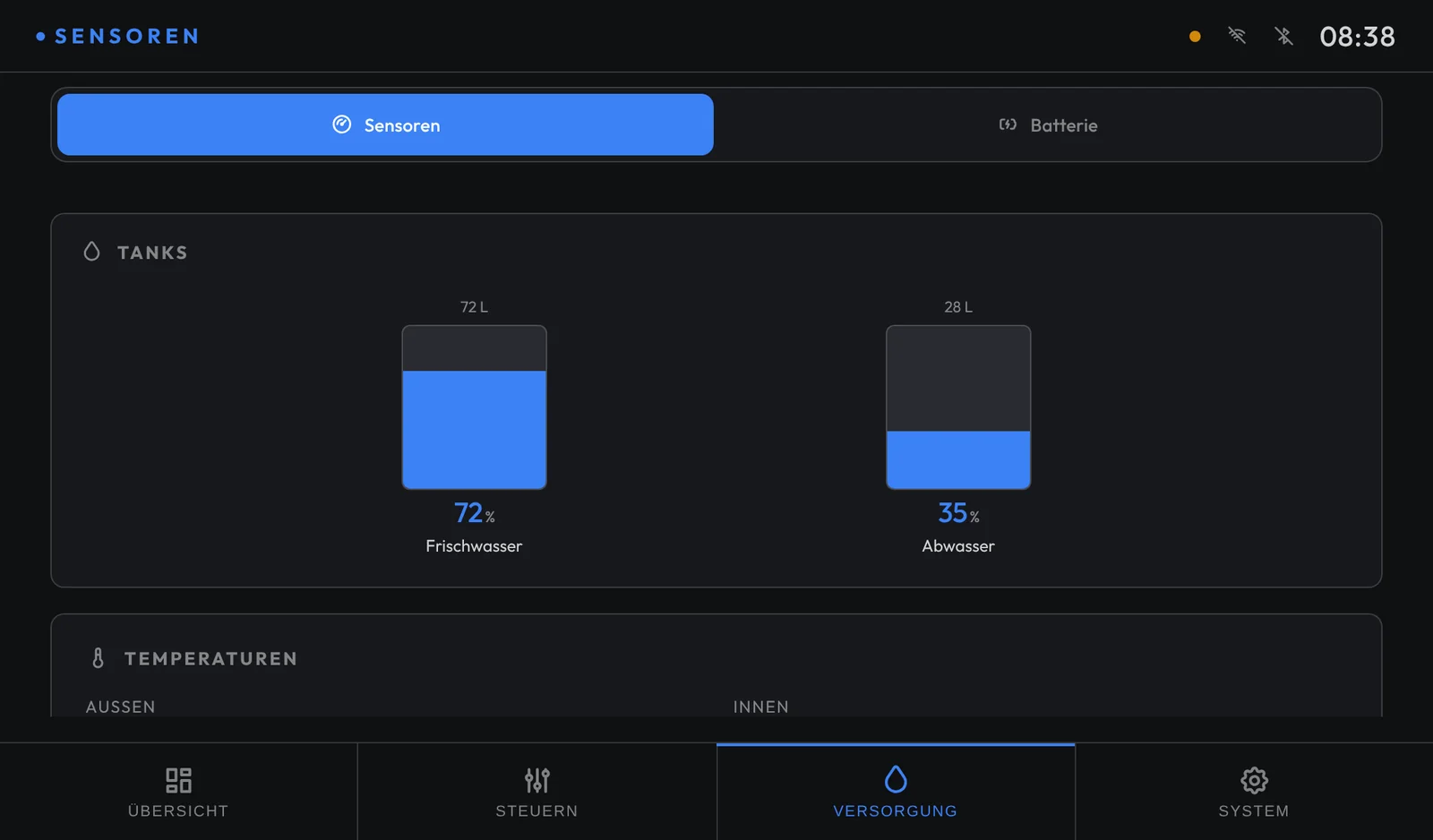Click the 28 L capacity label
Image resolution: width=1433 pixels, height=840 pixels.
tap(958, 307)
